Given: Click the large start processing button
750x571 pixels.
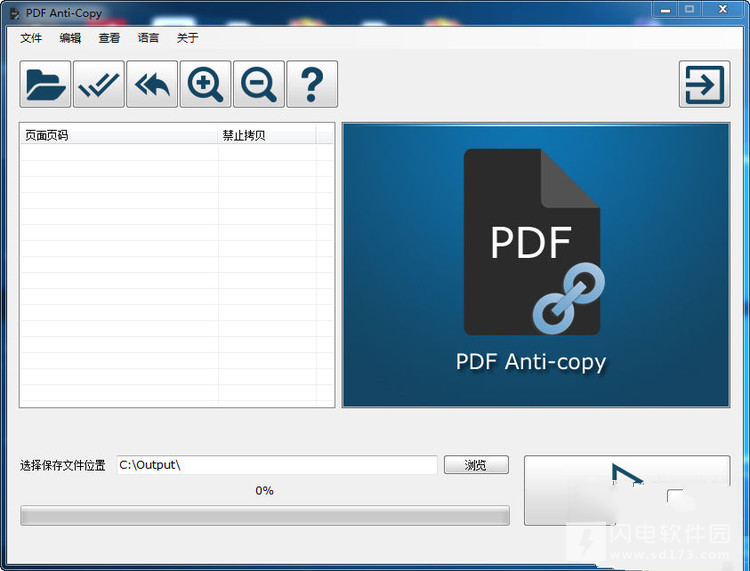Looking at the screenshot, I should coord(627,490).
